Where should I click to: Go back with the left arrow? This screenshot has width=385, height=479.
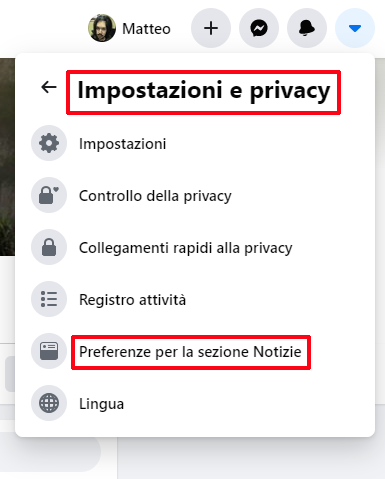pyautogui.click(x=49, y=87)
